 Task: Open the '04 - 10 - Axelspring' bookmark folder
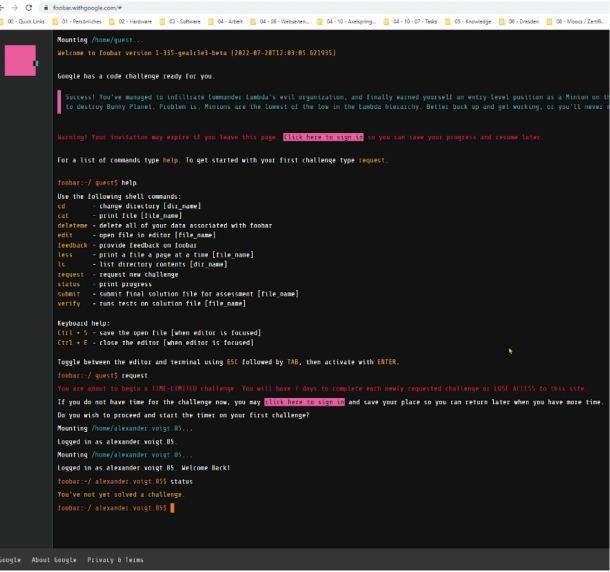pos(347,22)
